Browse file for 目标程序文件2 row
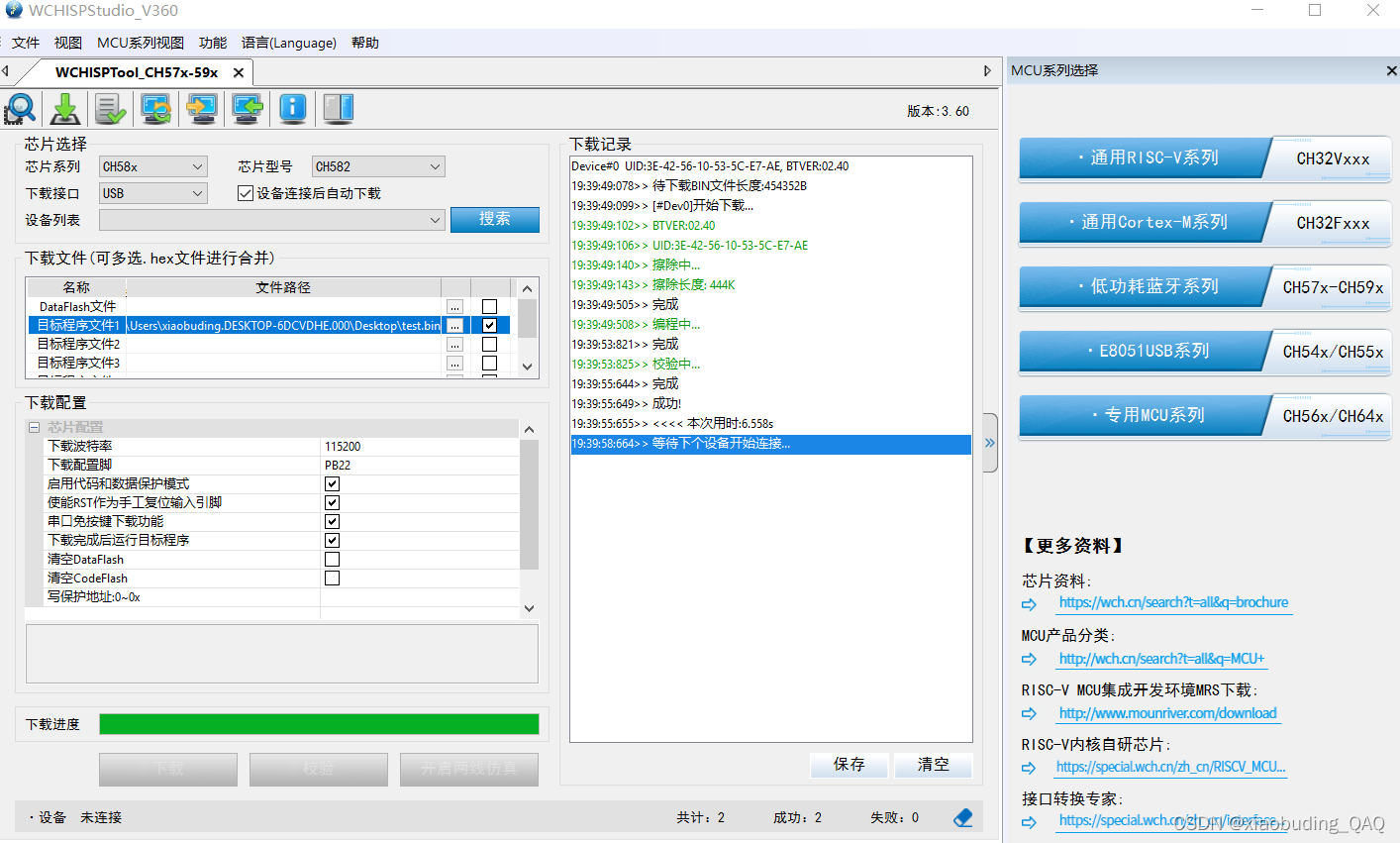Image resolution: width=1400 pixels, height=843 pixels. point(454,344)
